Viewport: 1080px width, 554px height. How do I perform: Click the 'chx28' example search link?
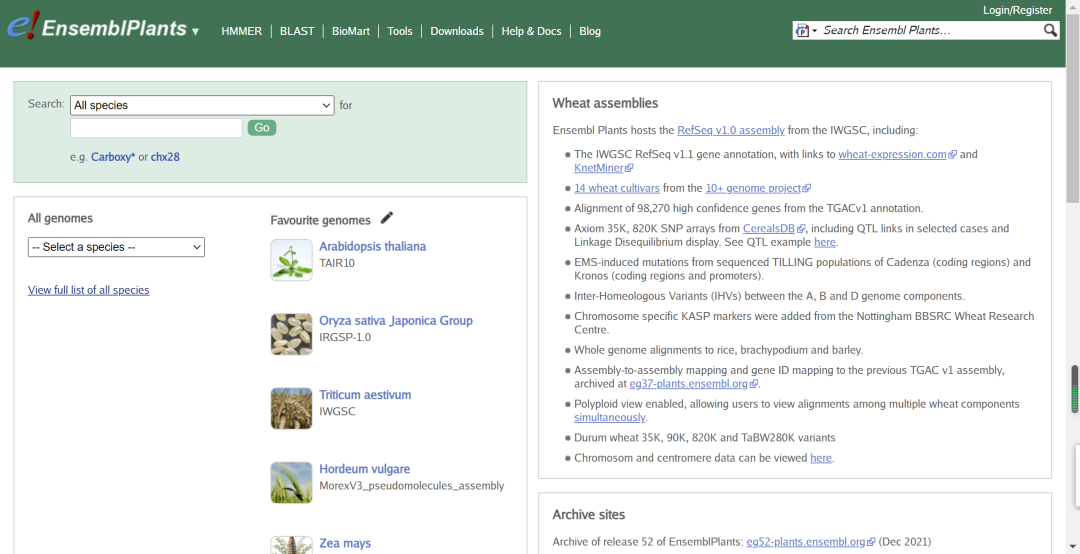click(x=165, y=157)
